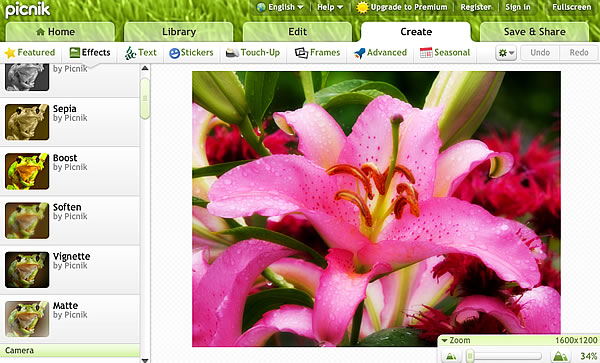This screenshot has width=600, height=363.
Task: Click the effects list scroll up arrow
Action: pos(145,68)
